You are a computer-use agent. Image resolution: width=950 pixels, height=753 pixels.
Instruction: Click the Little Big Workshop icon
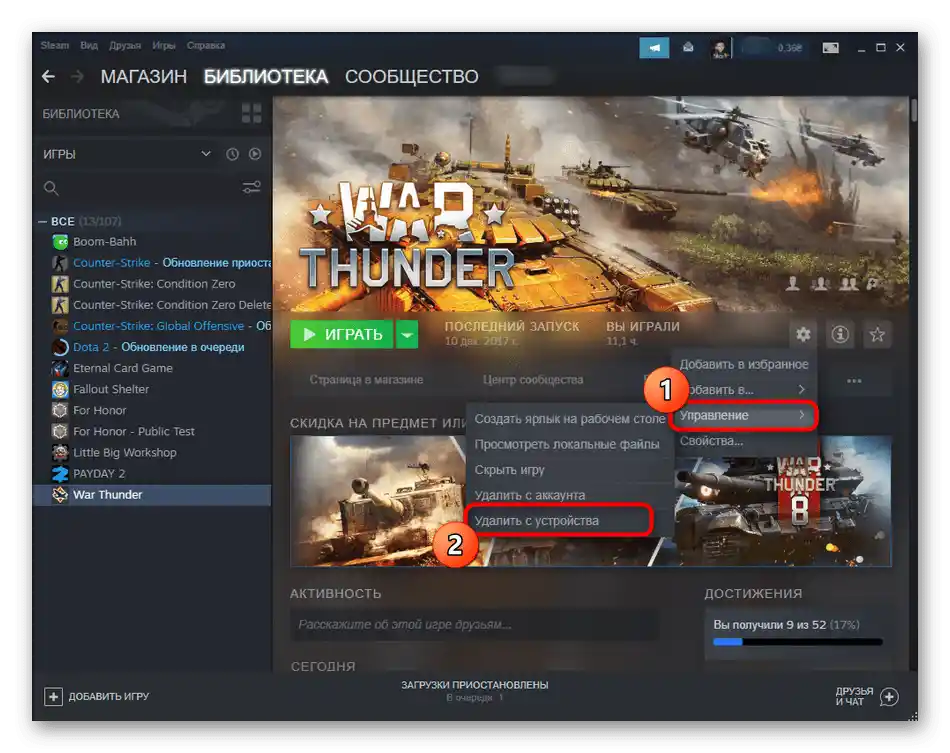coord(60,453)
